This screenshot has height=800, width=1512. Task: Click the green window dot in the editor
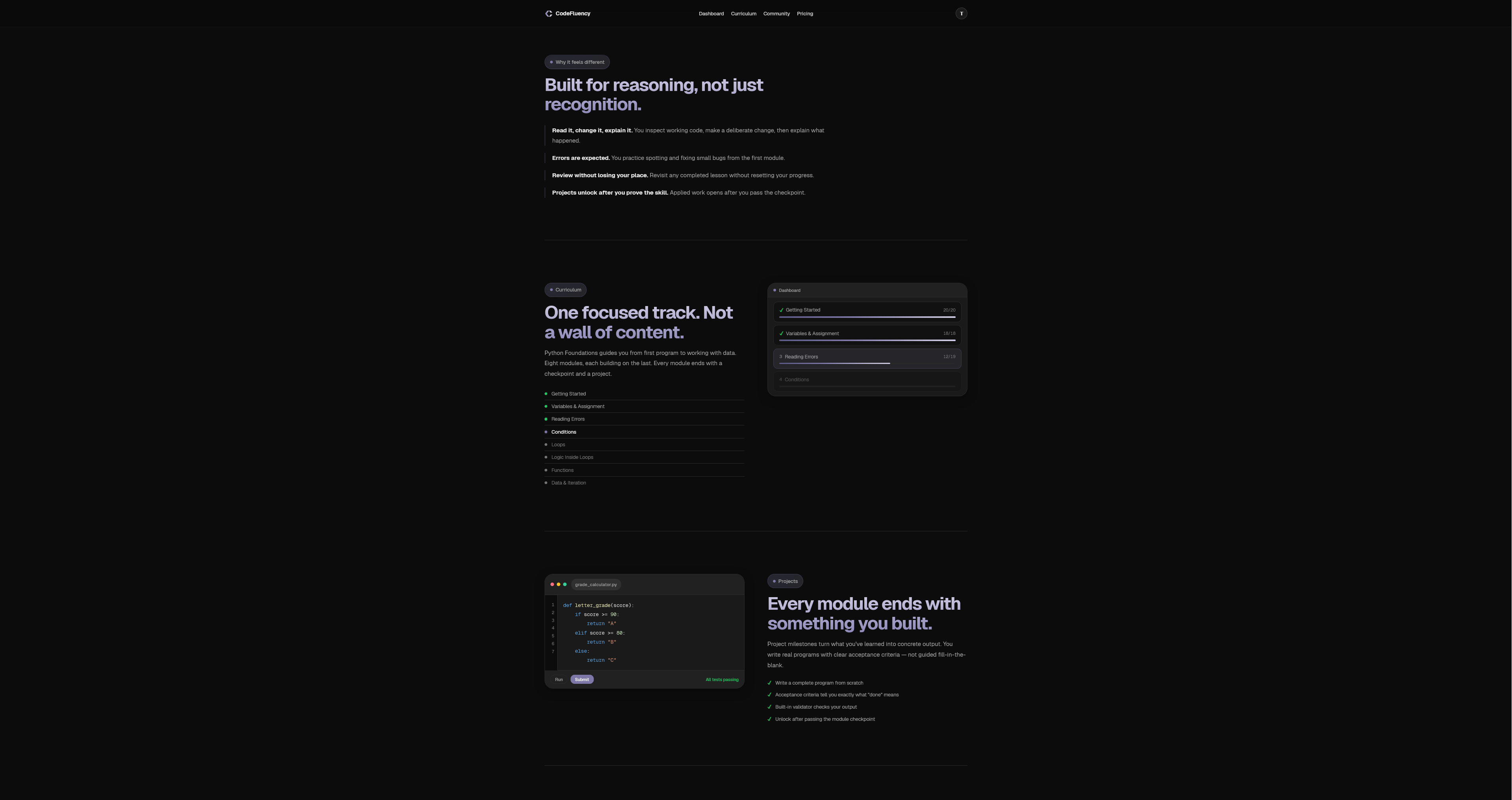pos(566,585)
